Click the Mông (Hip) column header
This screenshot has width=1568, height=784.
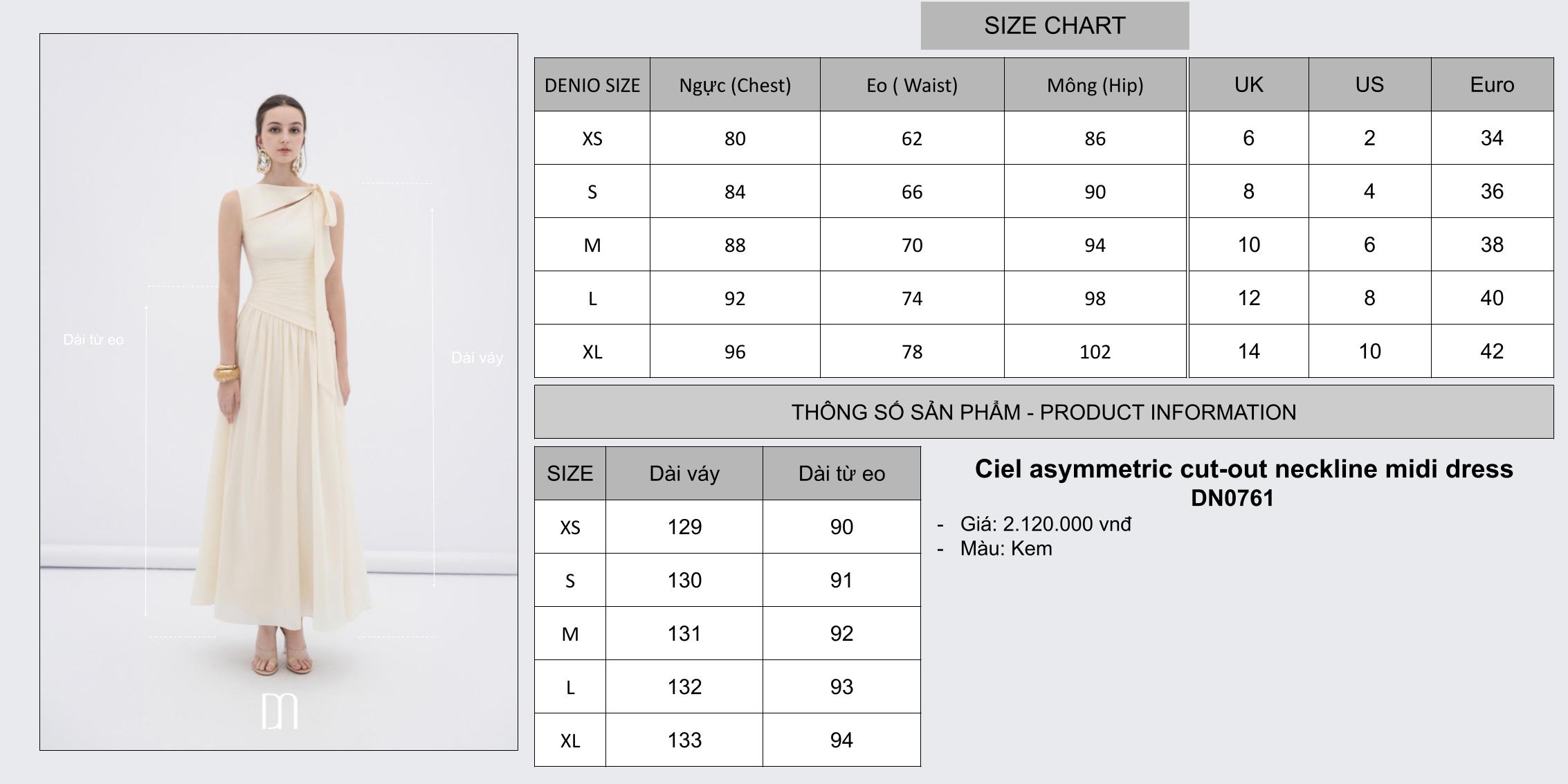[1095, 85]
